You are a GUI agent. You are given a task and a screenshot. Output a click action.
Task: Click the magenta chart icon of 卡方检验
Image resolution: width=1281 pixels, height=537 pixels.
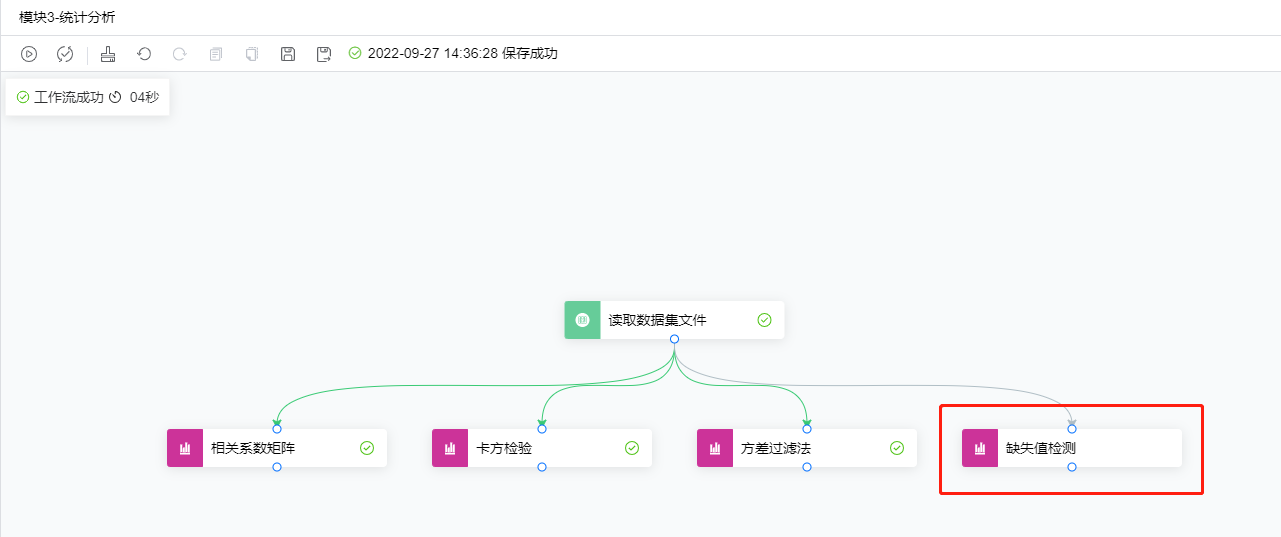tap(450, 448)
